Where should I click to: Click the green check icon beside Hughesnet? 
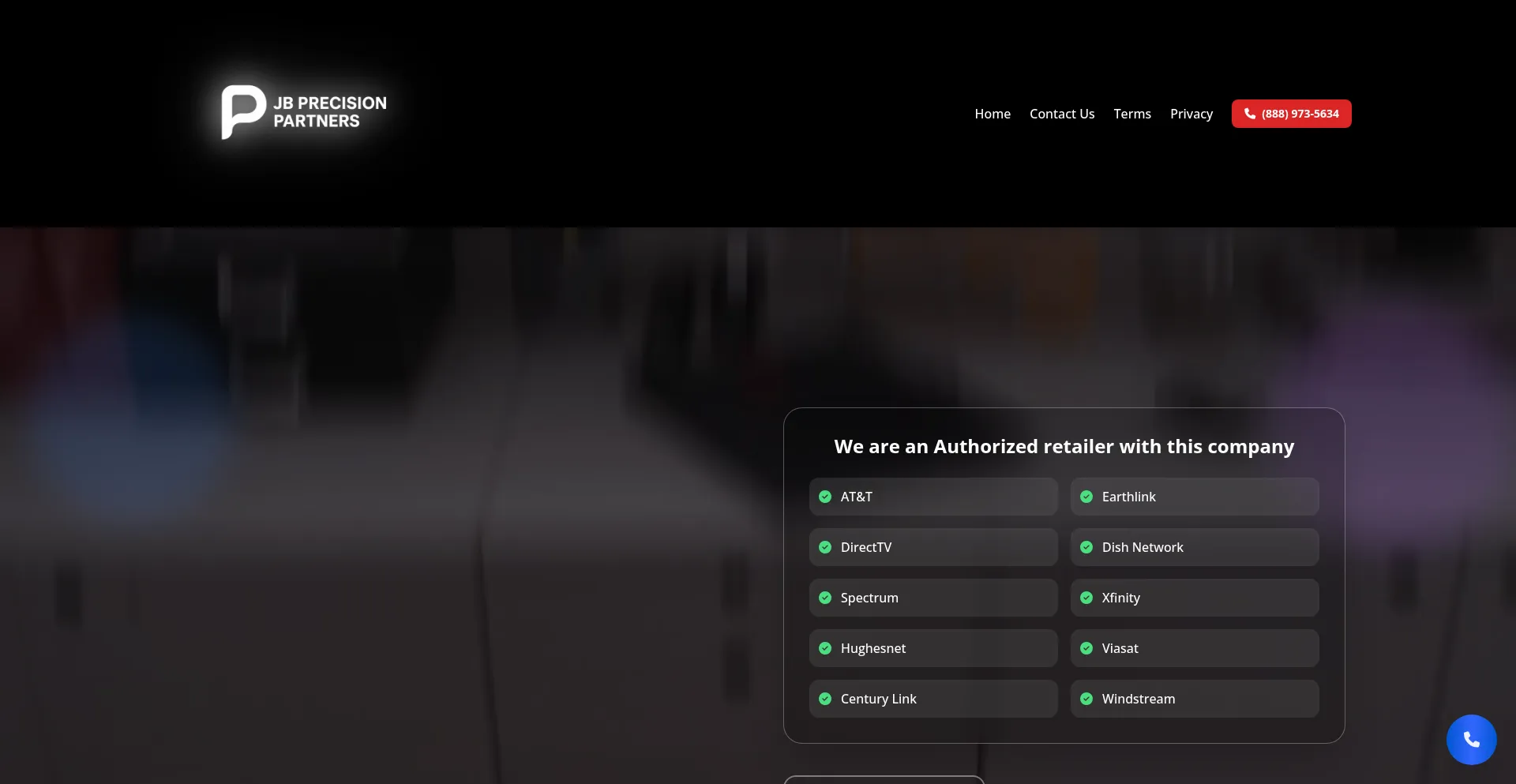click(825, 648)
